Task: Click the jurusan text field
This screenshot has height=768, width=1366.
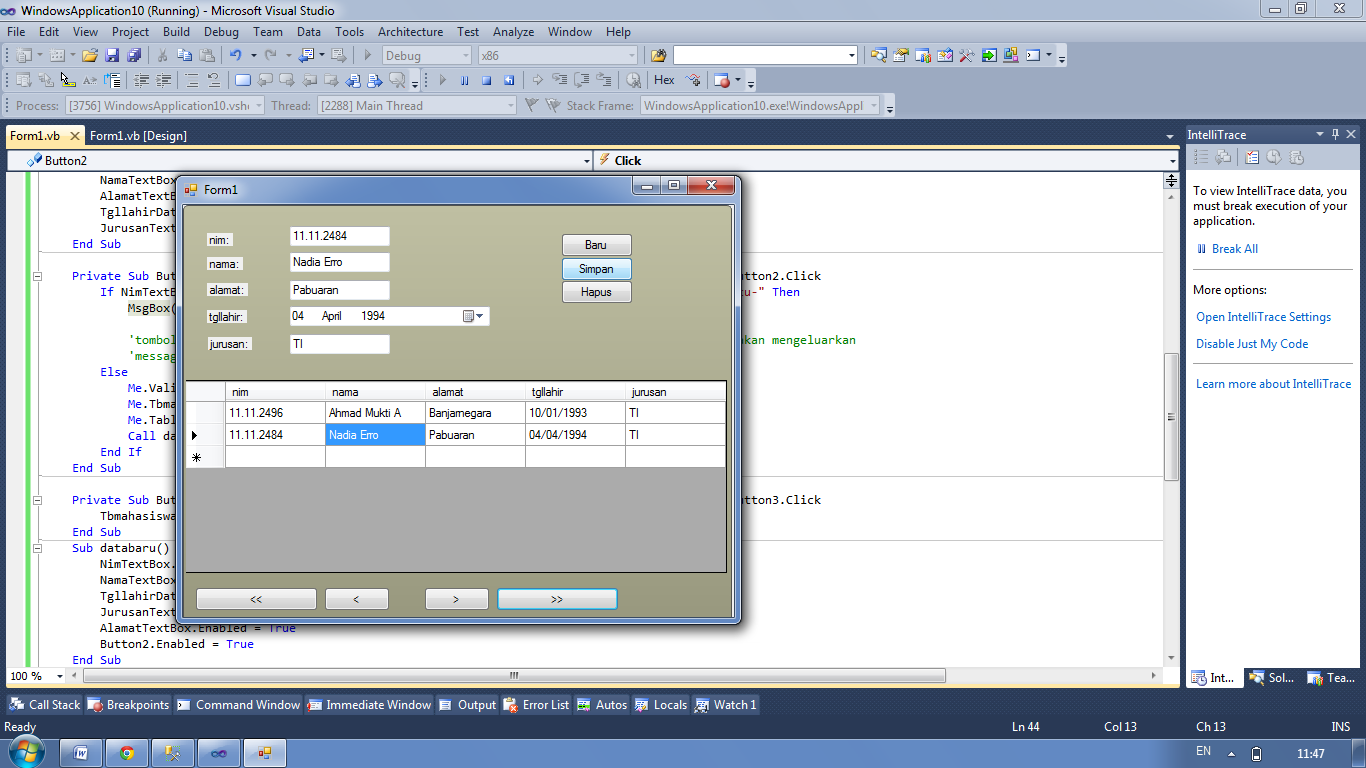Action: click(339, 344)
